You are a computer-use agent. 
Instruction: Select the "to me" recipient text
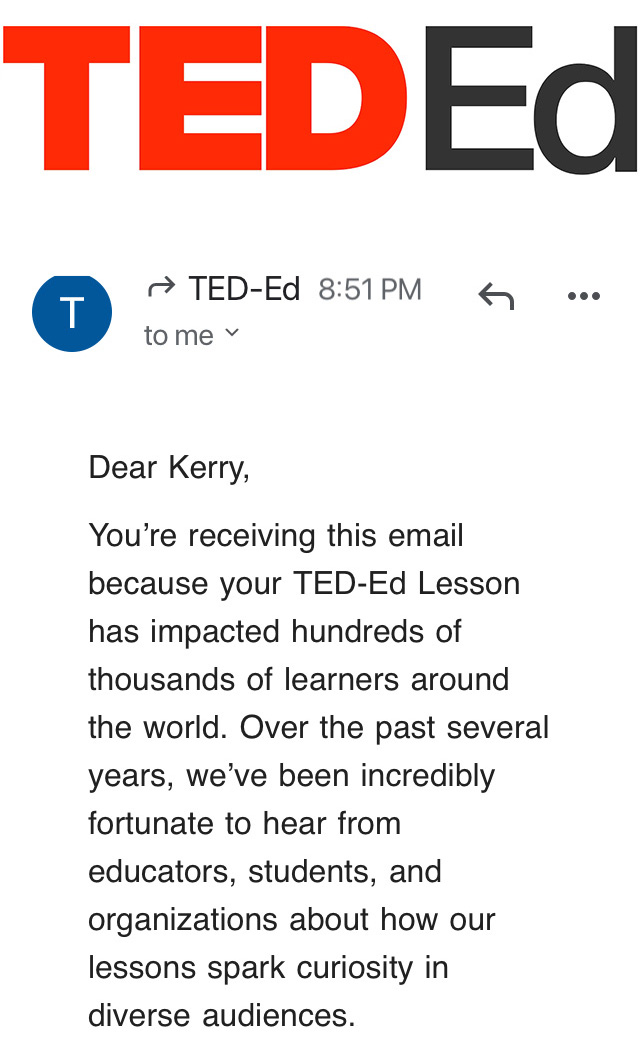point(179,336)
